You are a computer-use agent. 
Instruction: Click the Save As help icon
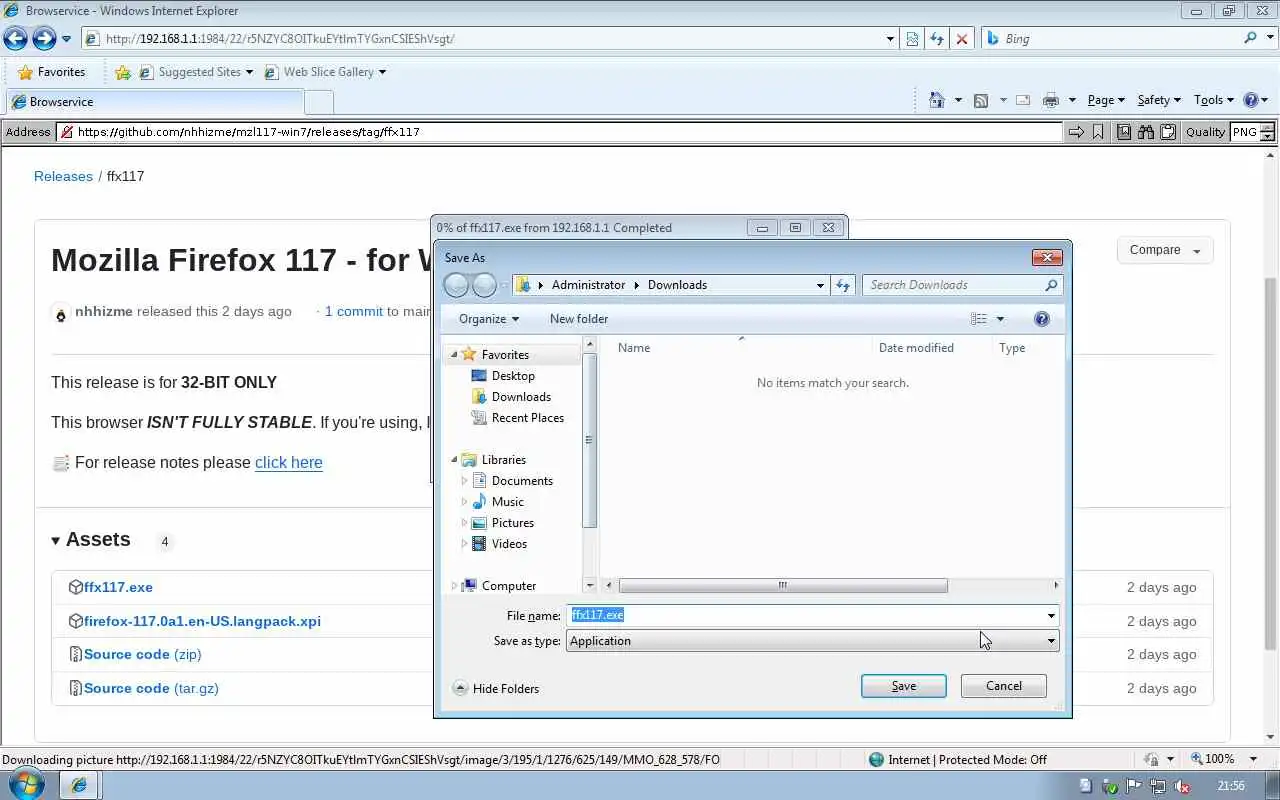tap(1042, 319)
